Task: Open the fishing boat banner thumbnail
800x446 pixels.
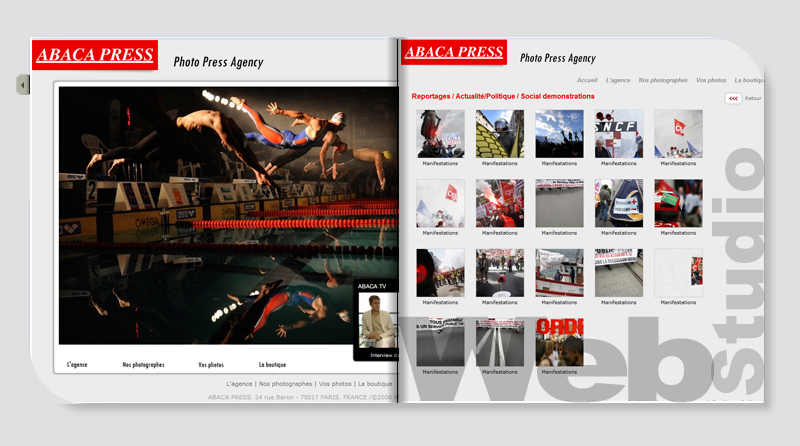Action: click(x=560, y=273)
